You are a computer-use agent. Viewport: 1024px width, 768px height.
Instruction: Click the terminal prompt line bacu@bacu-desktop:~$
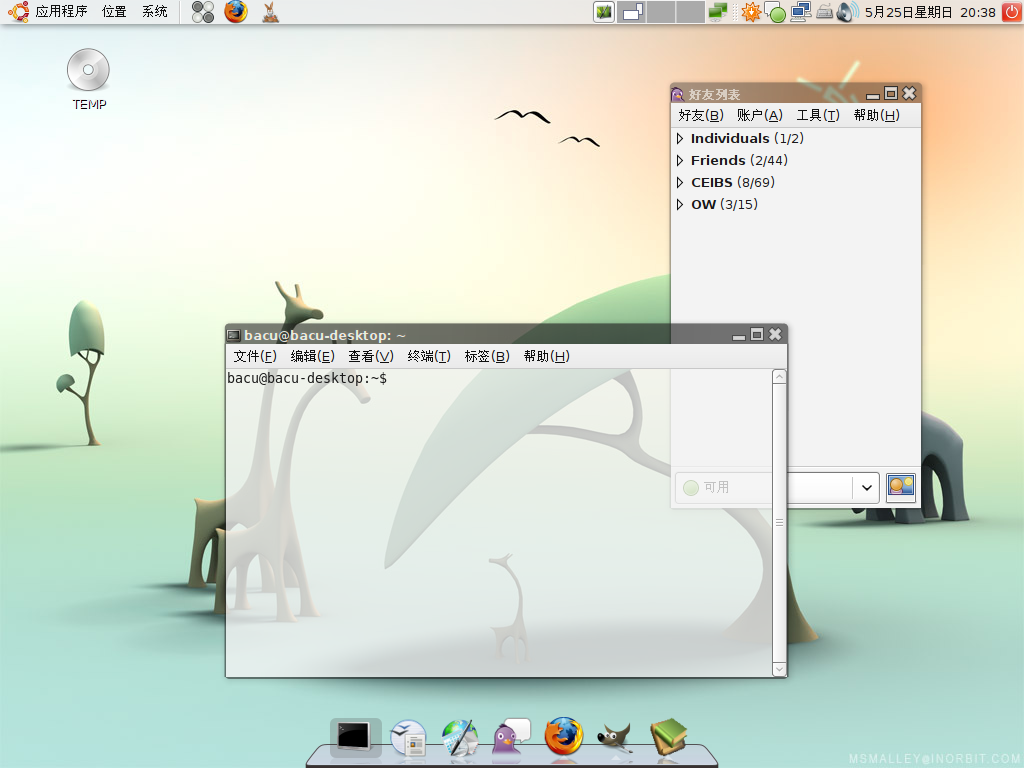pyautogui.click(x=307, y=379)
